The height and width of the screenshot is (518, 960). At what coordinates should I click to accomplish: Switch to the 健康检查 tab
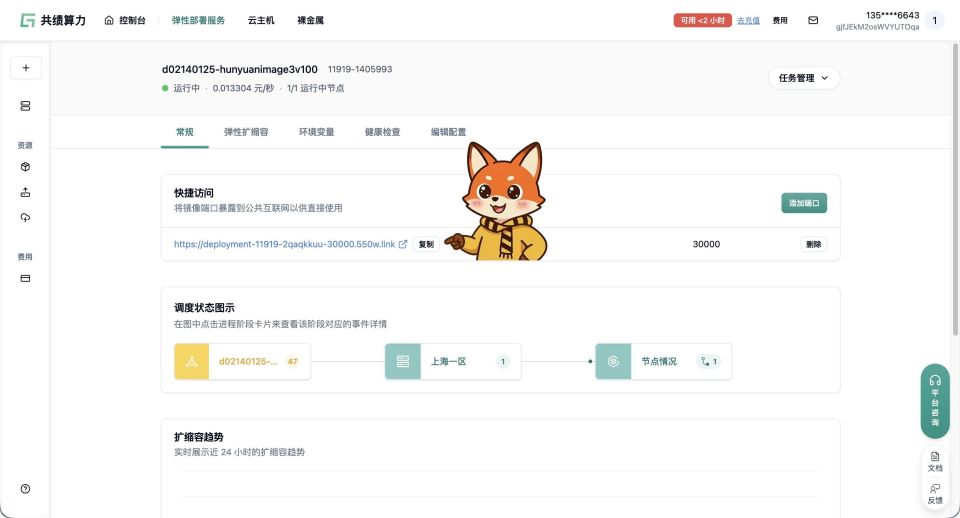pyautogui.click(x=383, y=132)
